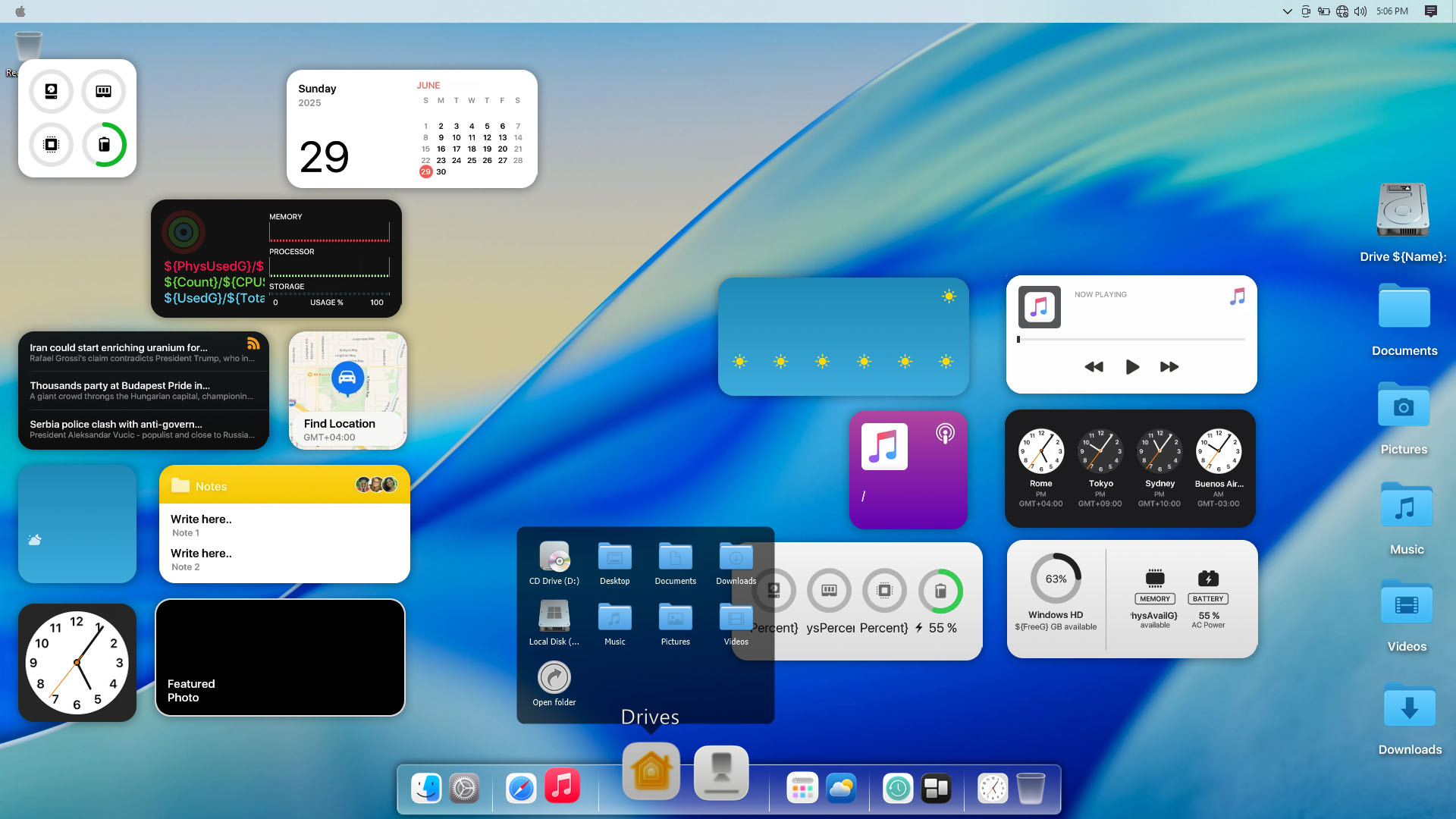This screenshot has width=1456, height=819.
Task: Click the podcast icon in music widget
Action: pyautogui.click(x=945, y=433)
